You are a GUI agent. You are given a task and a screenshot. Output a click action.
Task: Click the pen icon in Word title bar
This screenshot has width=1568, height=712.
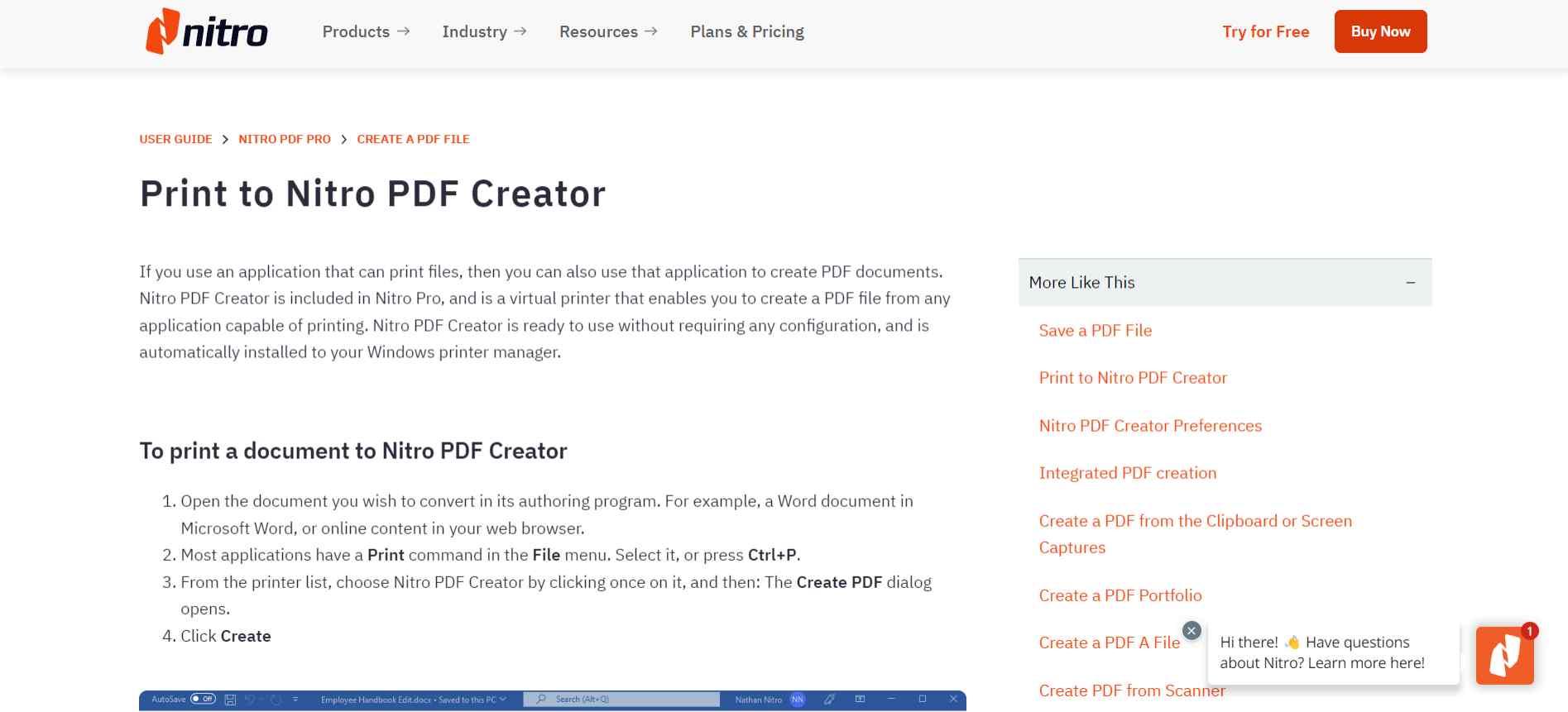(829, 700)
